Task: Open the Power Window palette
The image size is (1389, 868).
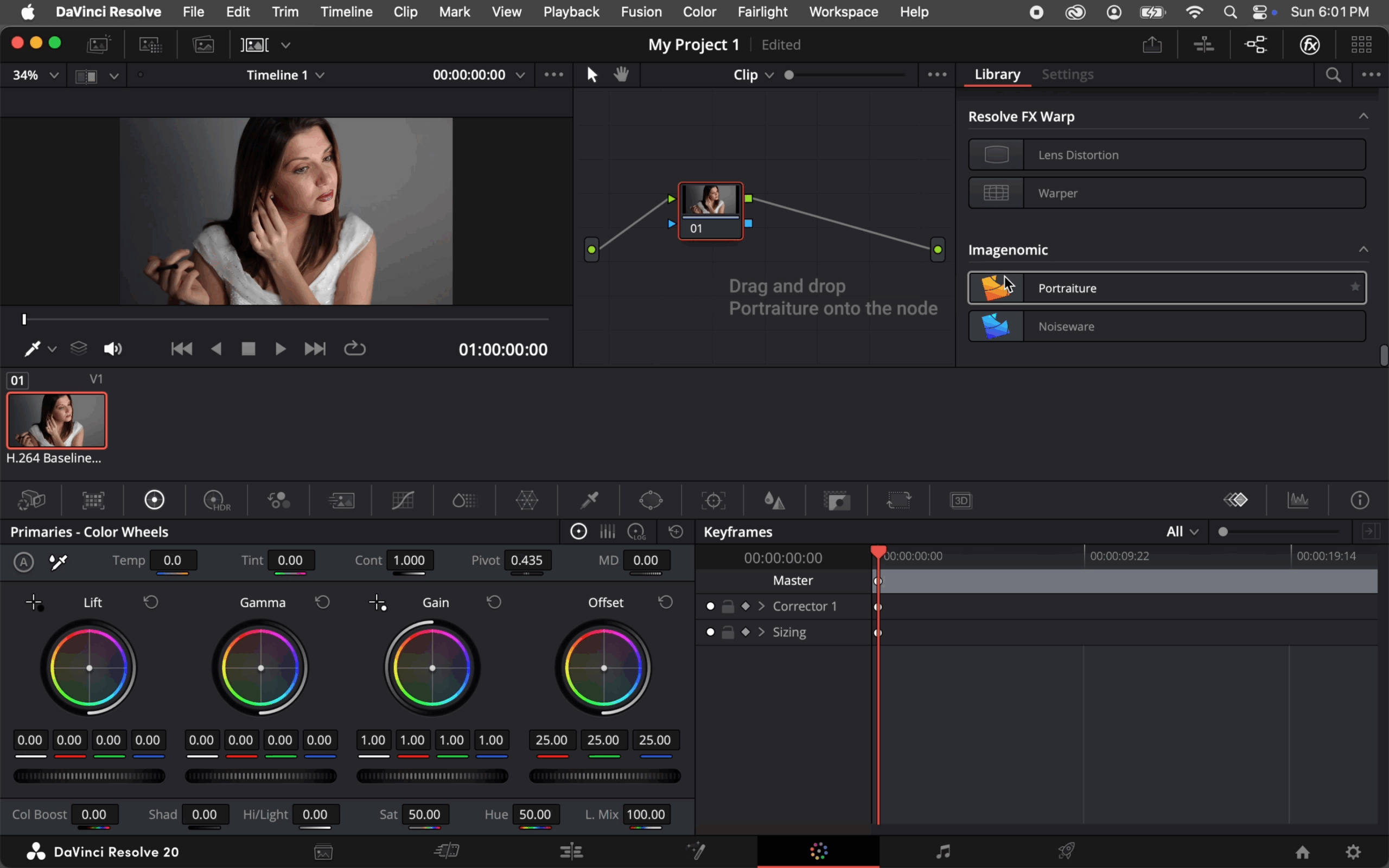Action: point(651,500)
